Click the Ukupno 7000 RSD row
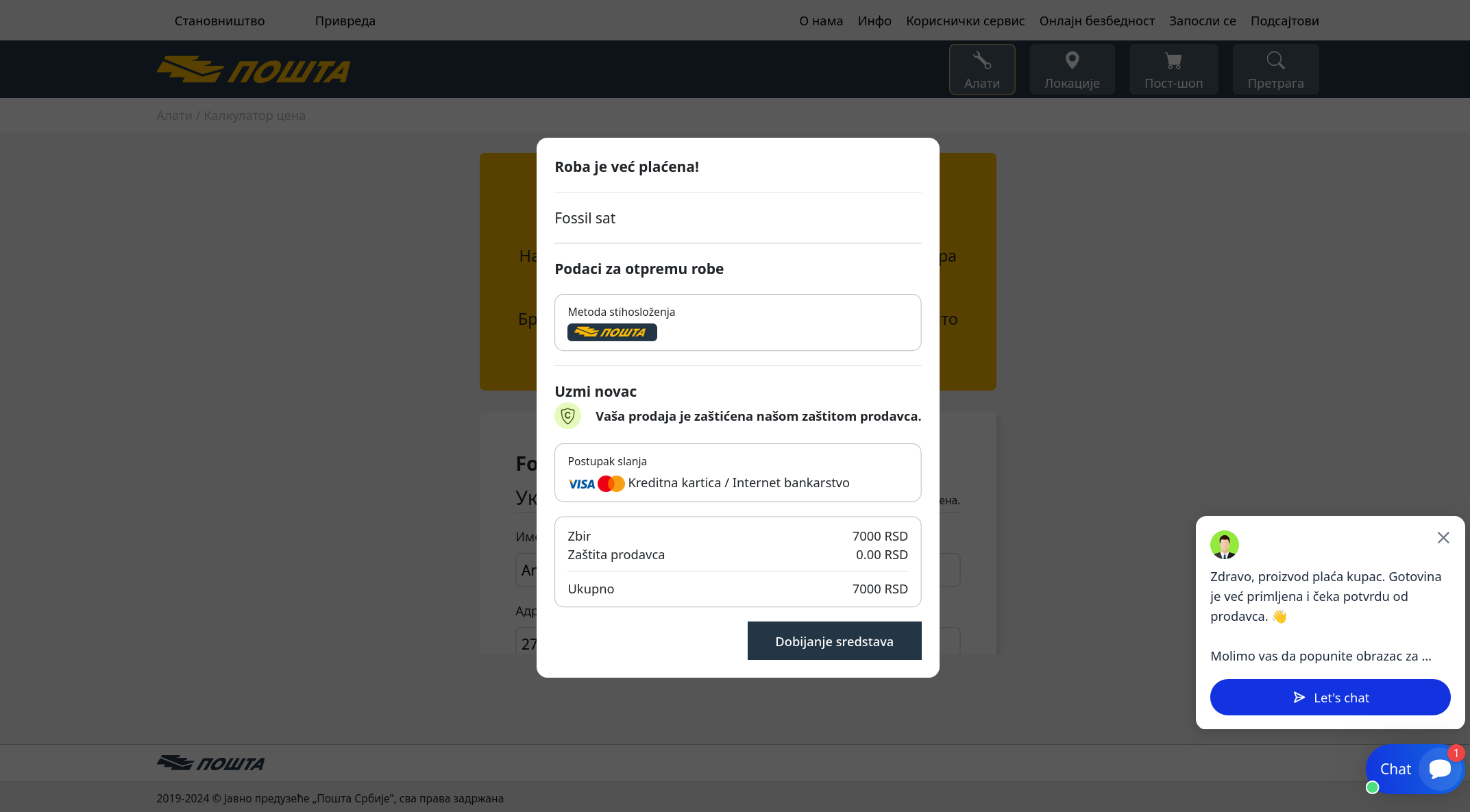1470x812 pixels. coord(737,589)
